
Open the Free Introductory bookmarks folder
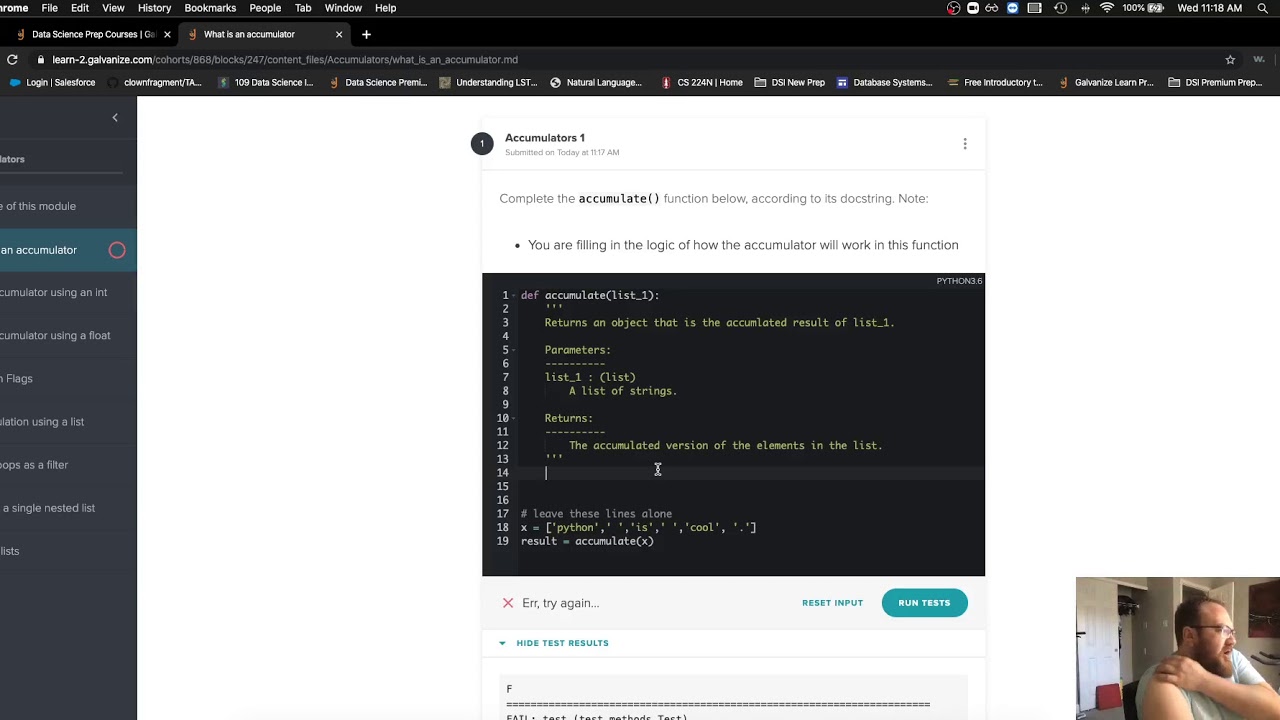click(995, 82)
